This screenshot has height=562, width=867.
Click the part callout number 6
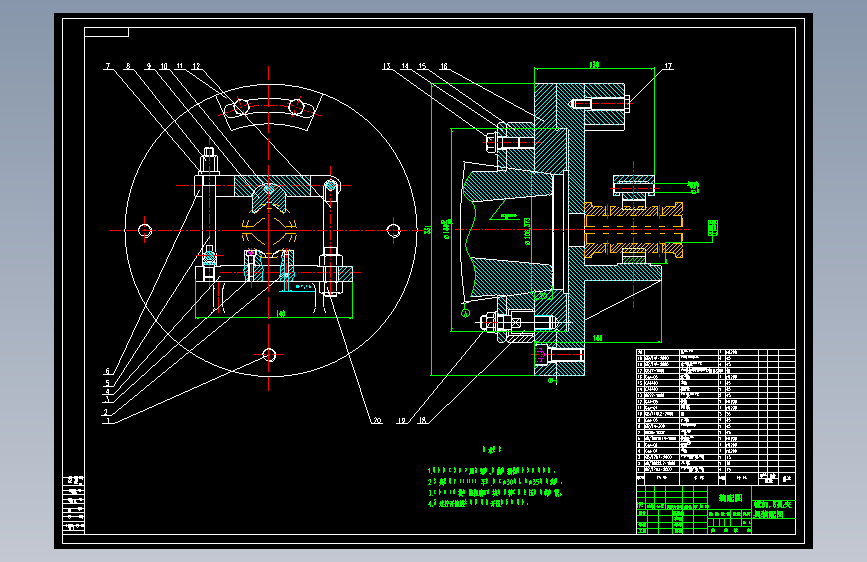click(x=108, y=371)
